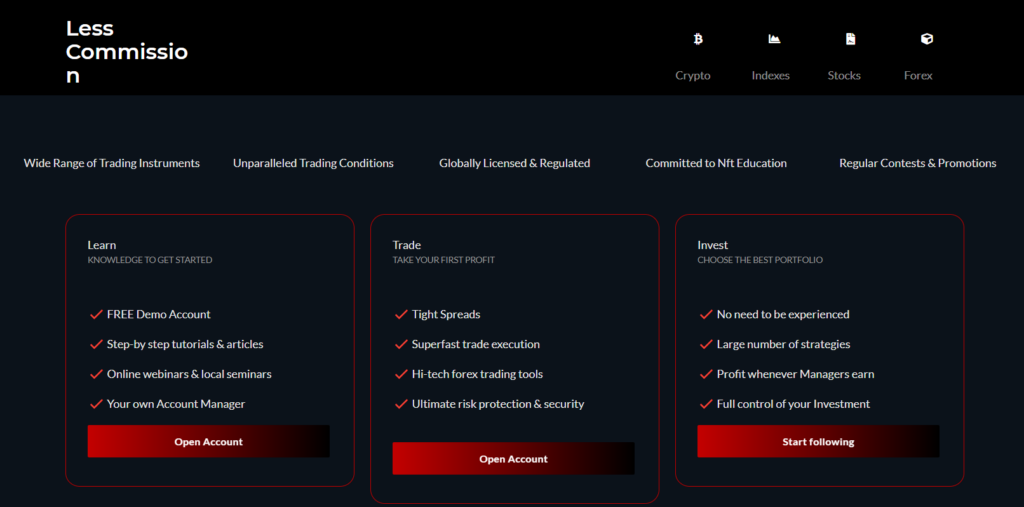This screenshot has width=1024, height=507.
Task: Open the Crypto menu item
Action: click(x=693, y=76)
